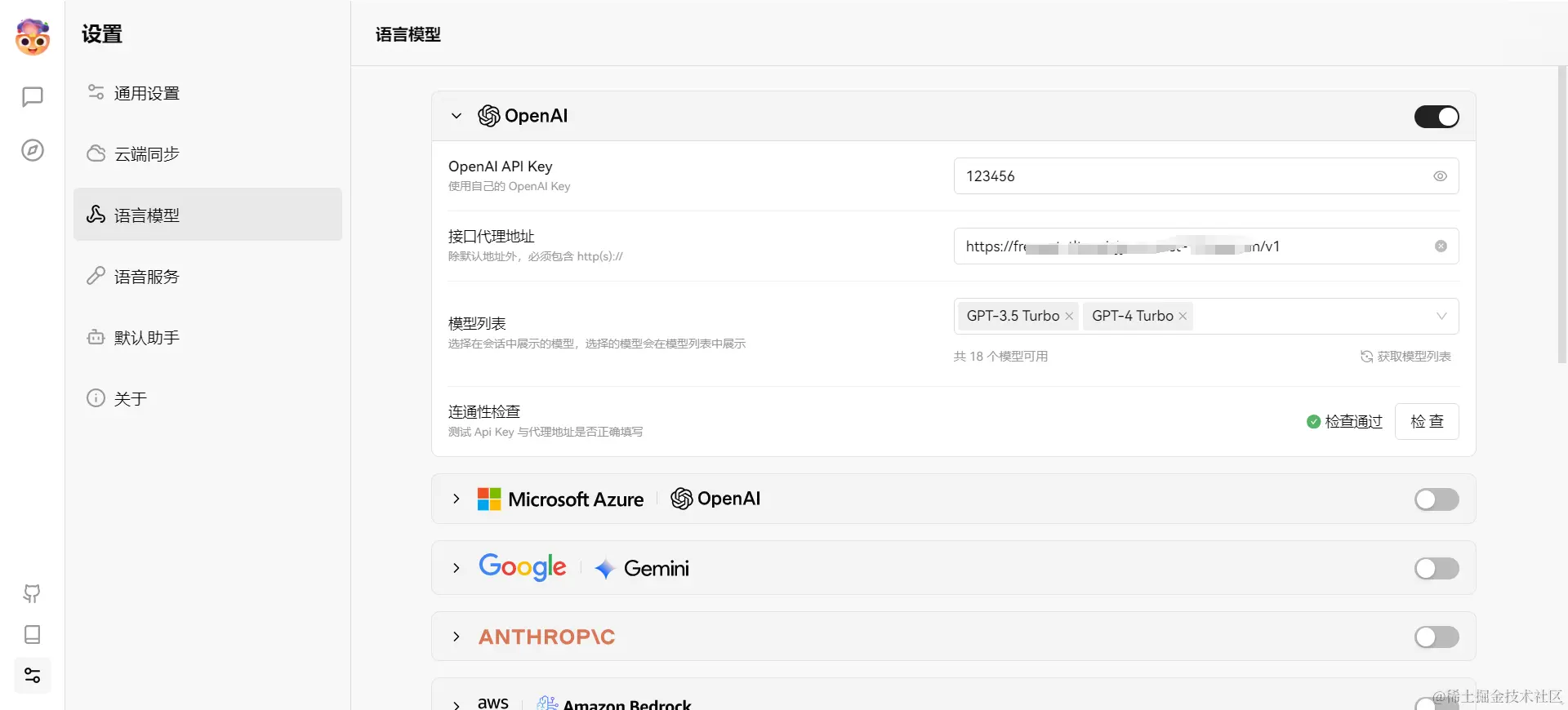Open the discover compass icon
Image resolution: width=1568 pixels, height=710 pixels.
(33, 150)
